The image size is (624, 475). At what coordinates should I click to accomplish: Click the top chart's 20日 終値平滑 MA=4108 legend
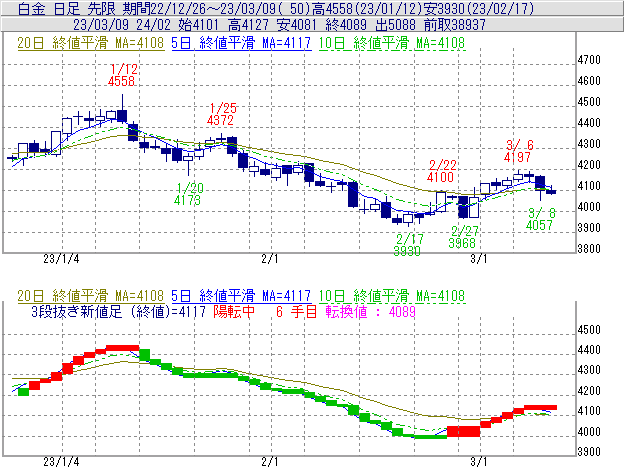[90, 43]
